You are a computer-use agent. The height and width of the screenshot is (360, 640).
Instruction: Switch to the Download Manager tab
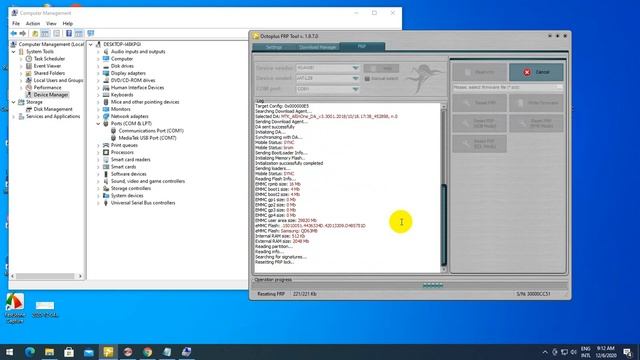tap(318, 47)
